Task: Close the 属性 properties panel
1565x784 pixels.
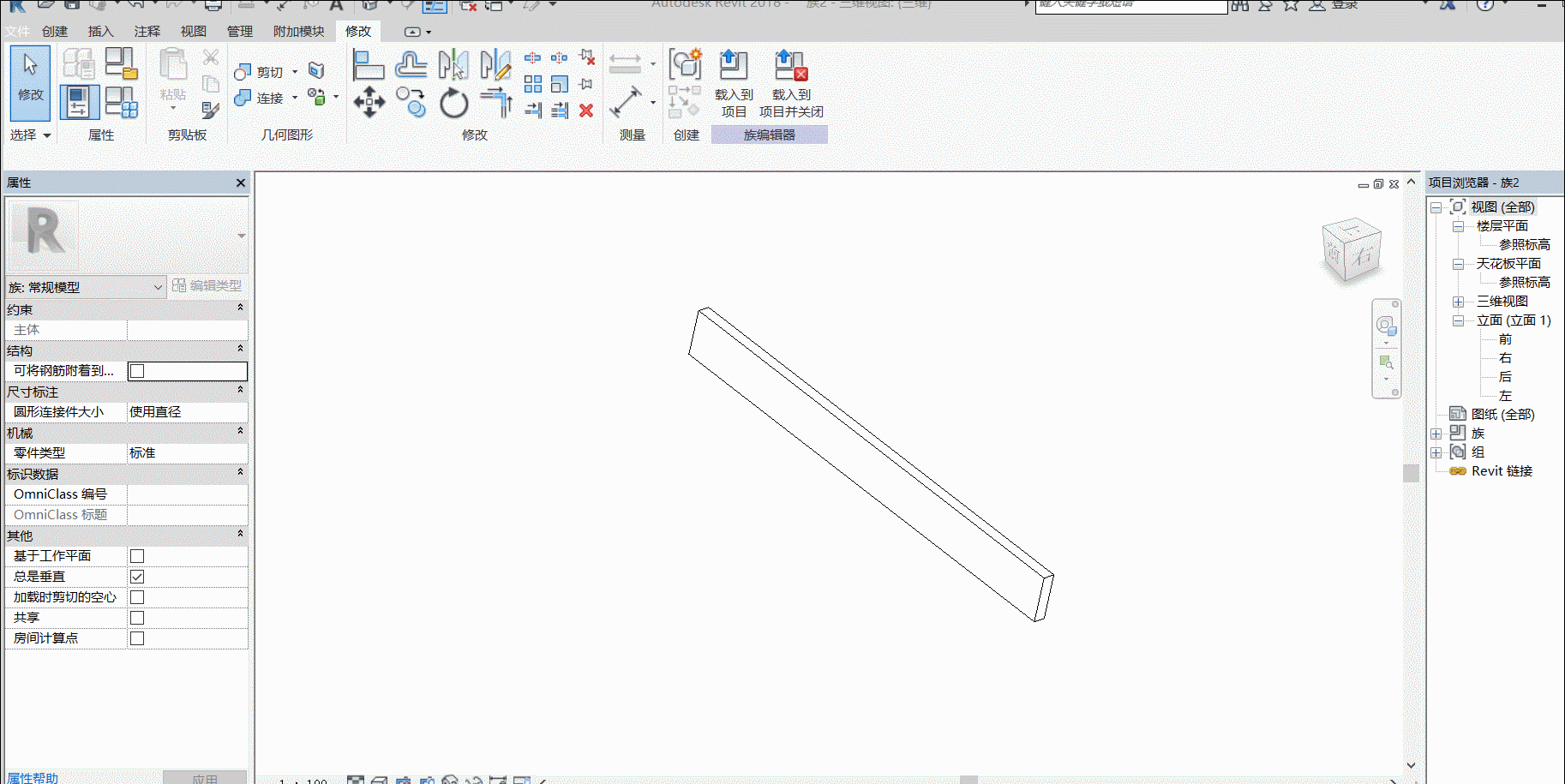Action: click(x=241, y=183)
